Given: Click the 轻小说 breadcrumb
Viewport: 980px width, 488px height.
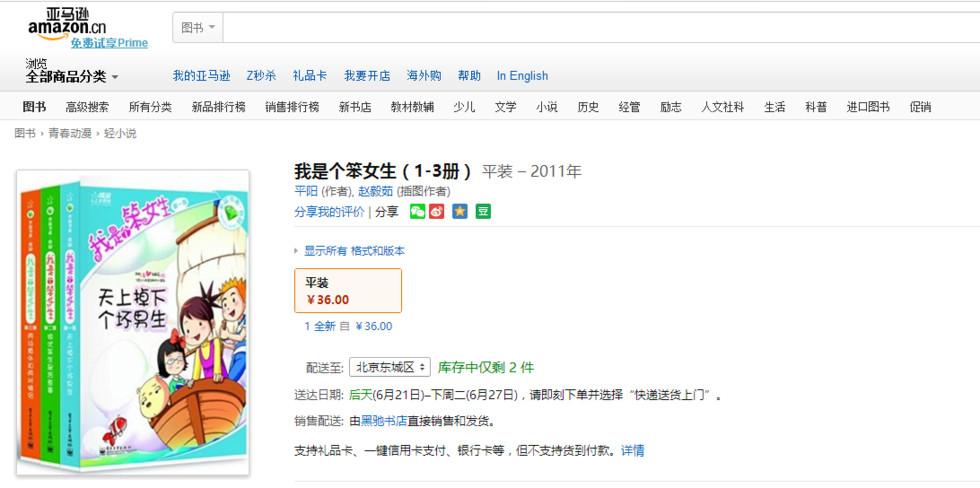Looking at the screenshot, I should click(x=120, y=133).
